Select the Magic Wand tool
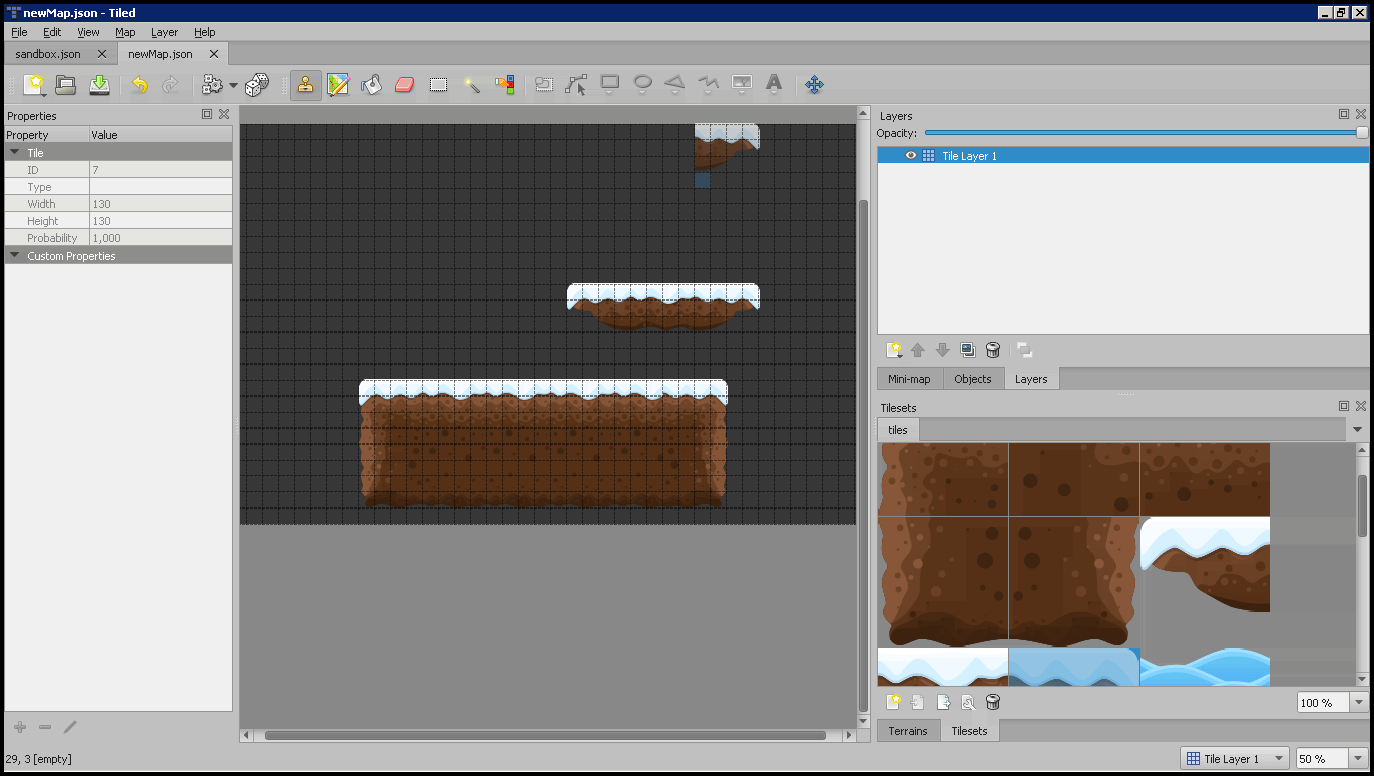1374x776 pixels. [471, 85]
